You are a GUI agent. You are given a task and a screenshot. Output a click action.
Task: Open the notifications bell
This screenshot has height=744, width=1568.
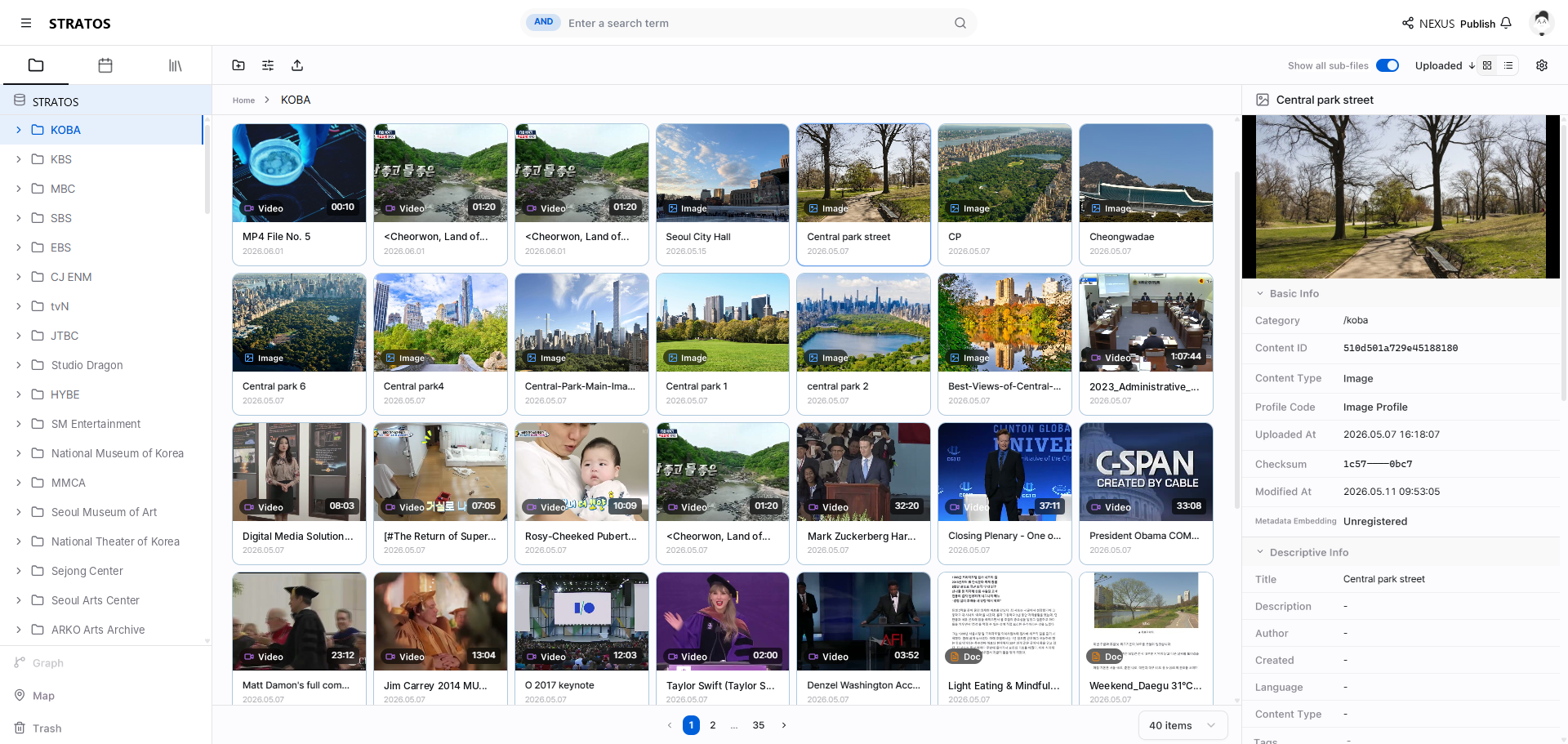(1506, 23)
